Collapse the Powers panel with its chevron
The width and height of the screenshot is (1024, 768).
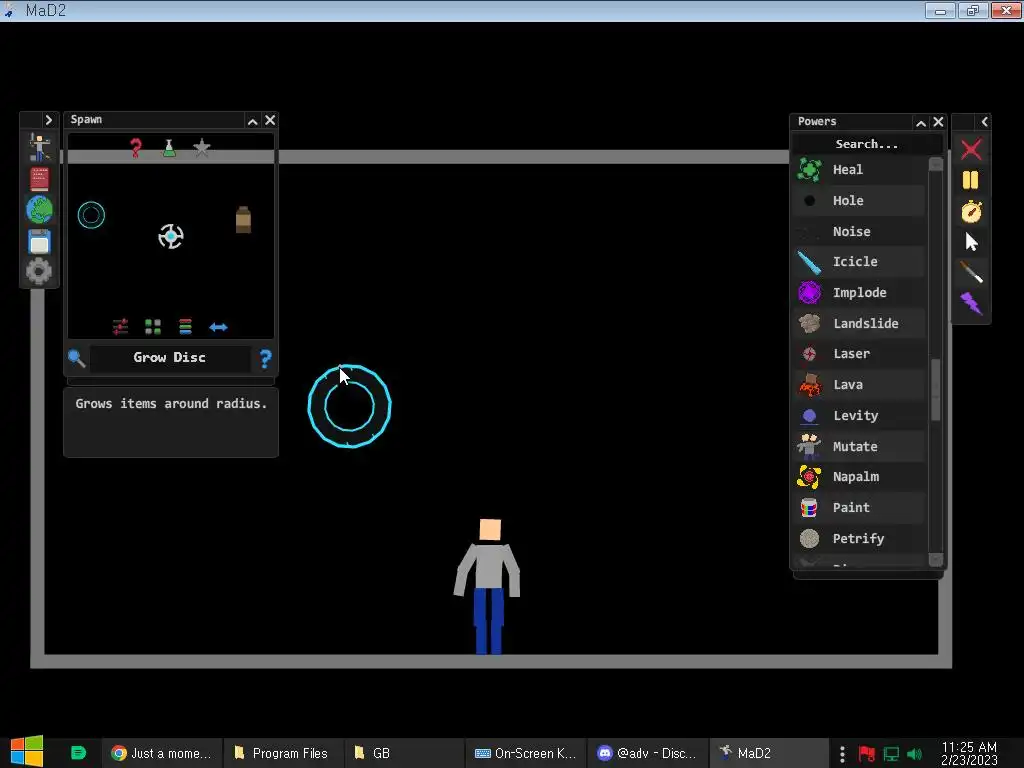[x=921, y=123]
